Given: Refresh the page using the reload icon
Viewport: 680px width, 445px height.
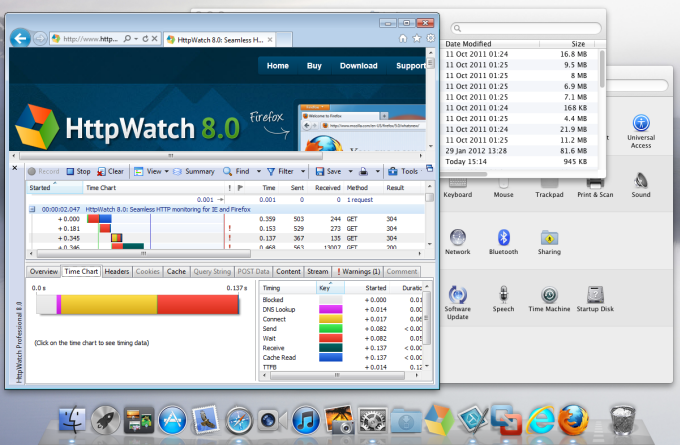Looking at the screenshot, I should point(145,39).
